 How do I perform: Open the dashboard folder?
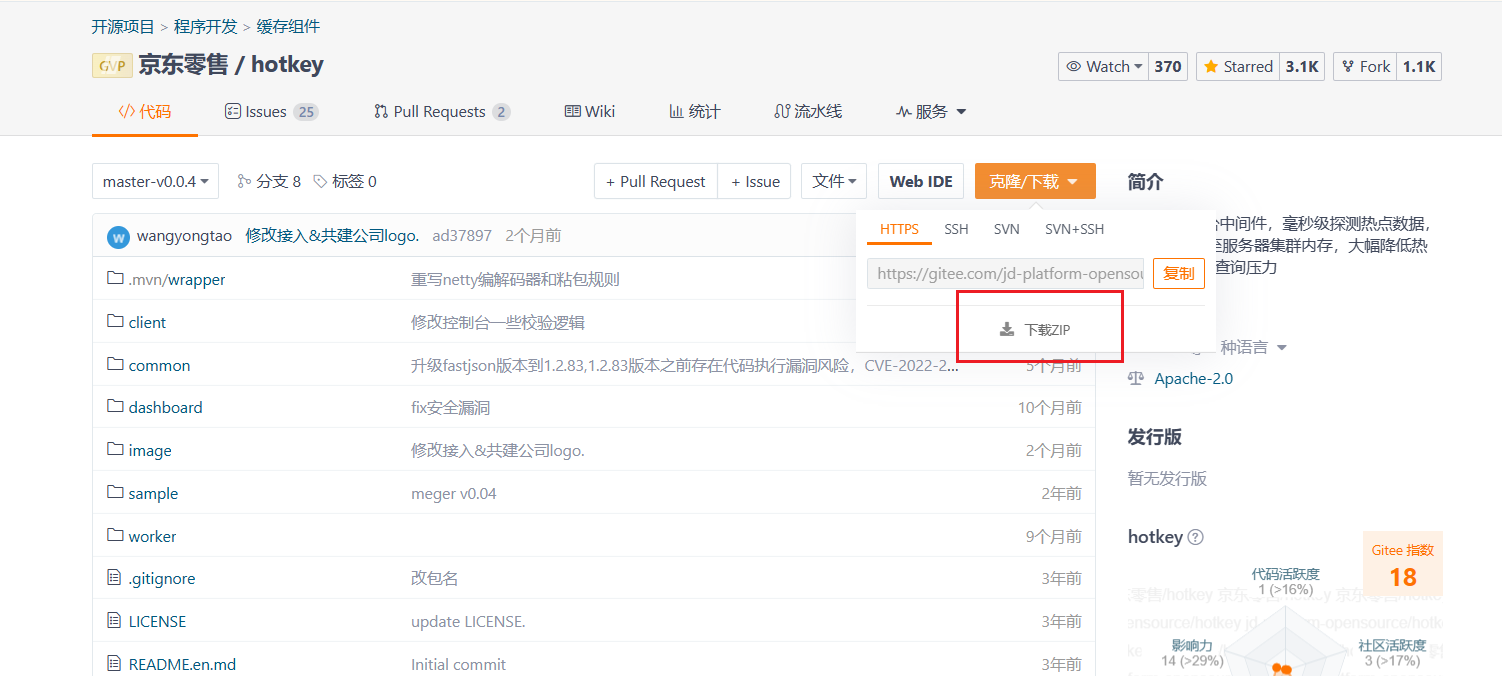pos(166,407)
